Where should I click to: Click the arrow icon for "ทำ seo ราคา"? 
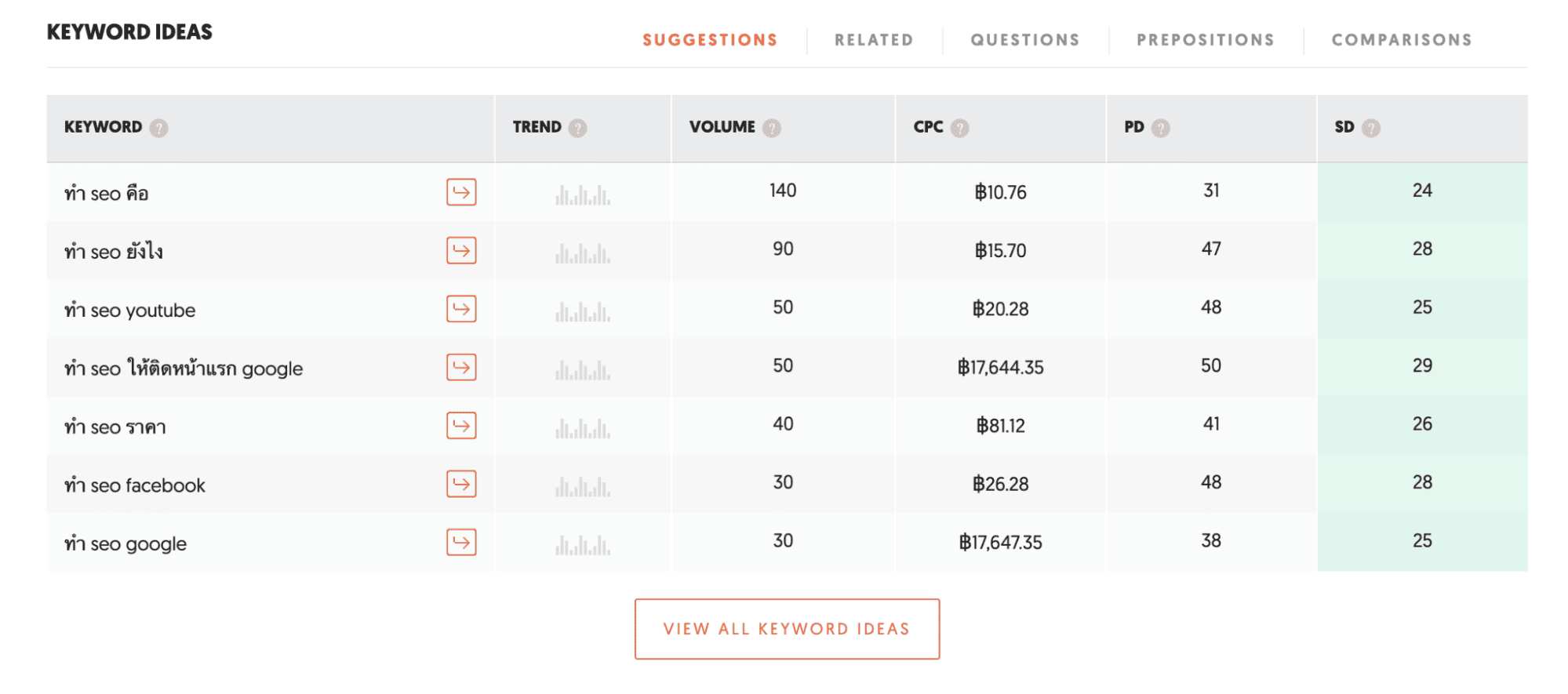[x=461, y=426]
